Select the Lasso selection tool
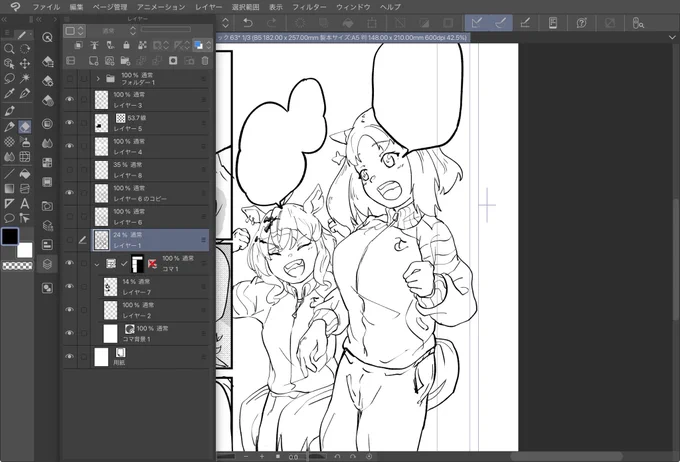 (x=9, y=79)
